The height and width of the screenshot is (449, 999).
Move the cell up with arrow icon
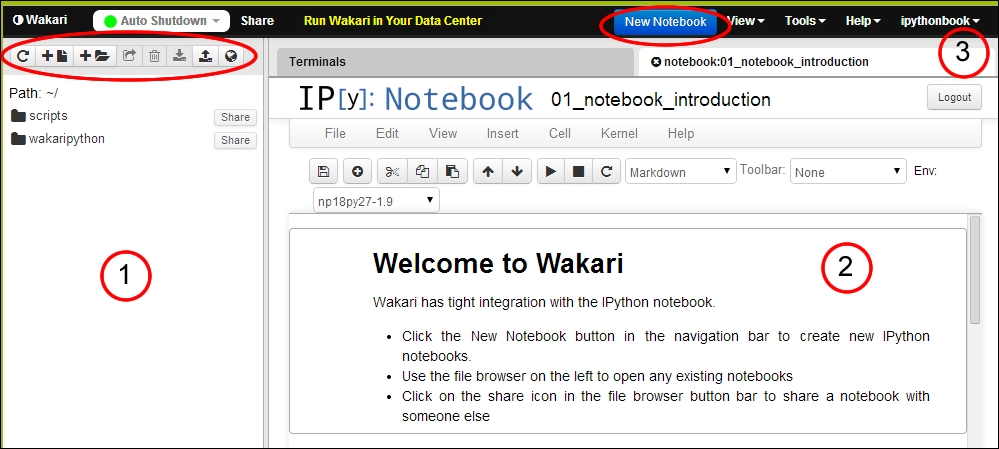488,171
